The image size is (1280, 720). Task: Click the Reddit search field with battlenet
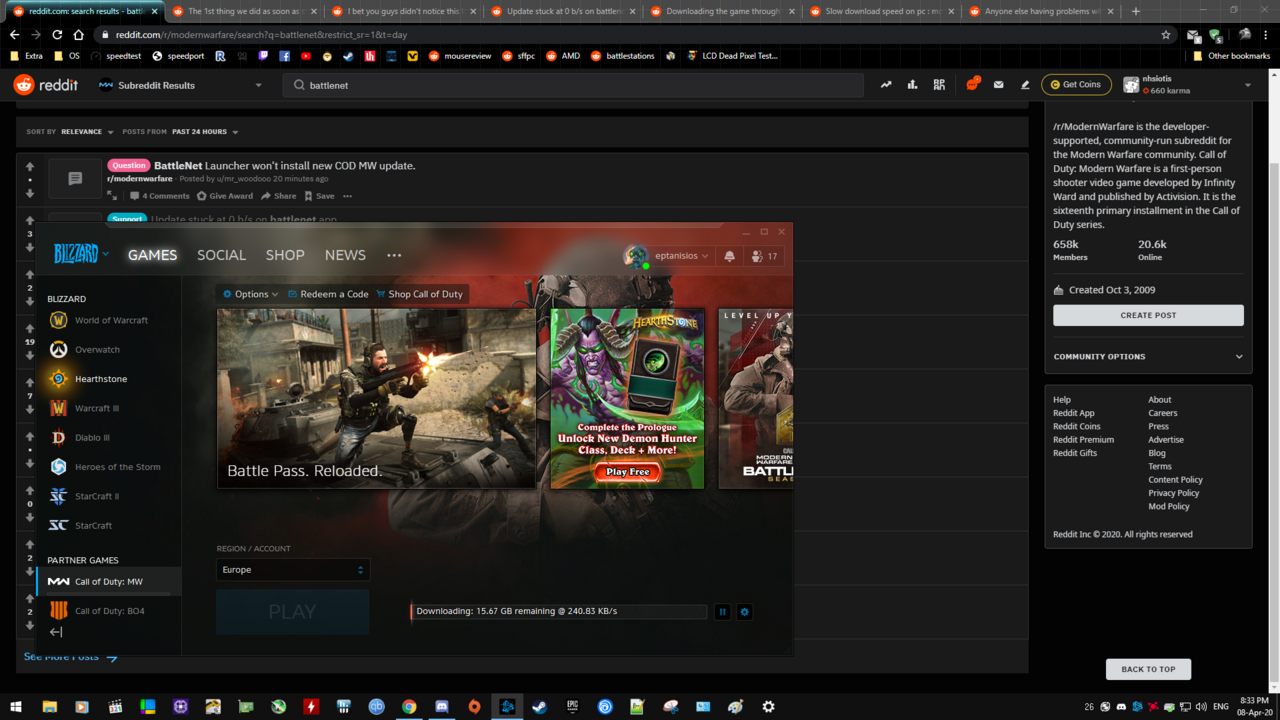pyautogui.click(x=573, y=85)
